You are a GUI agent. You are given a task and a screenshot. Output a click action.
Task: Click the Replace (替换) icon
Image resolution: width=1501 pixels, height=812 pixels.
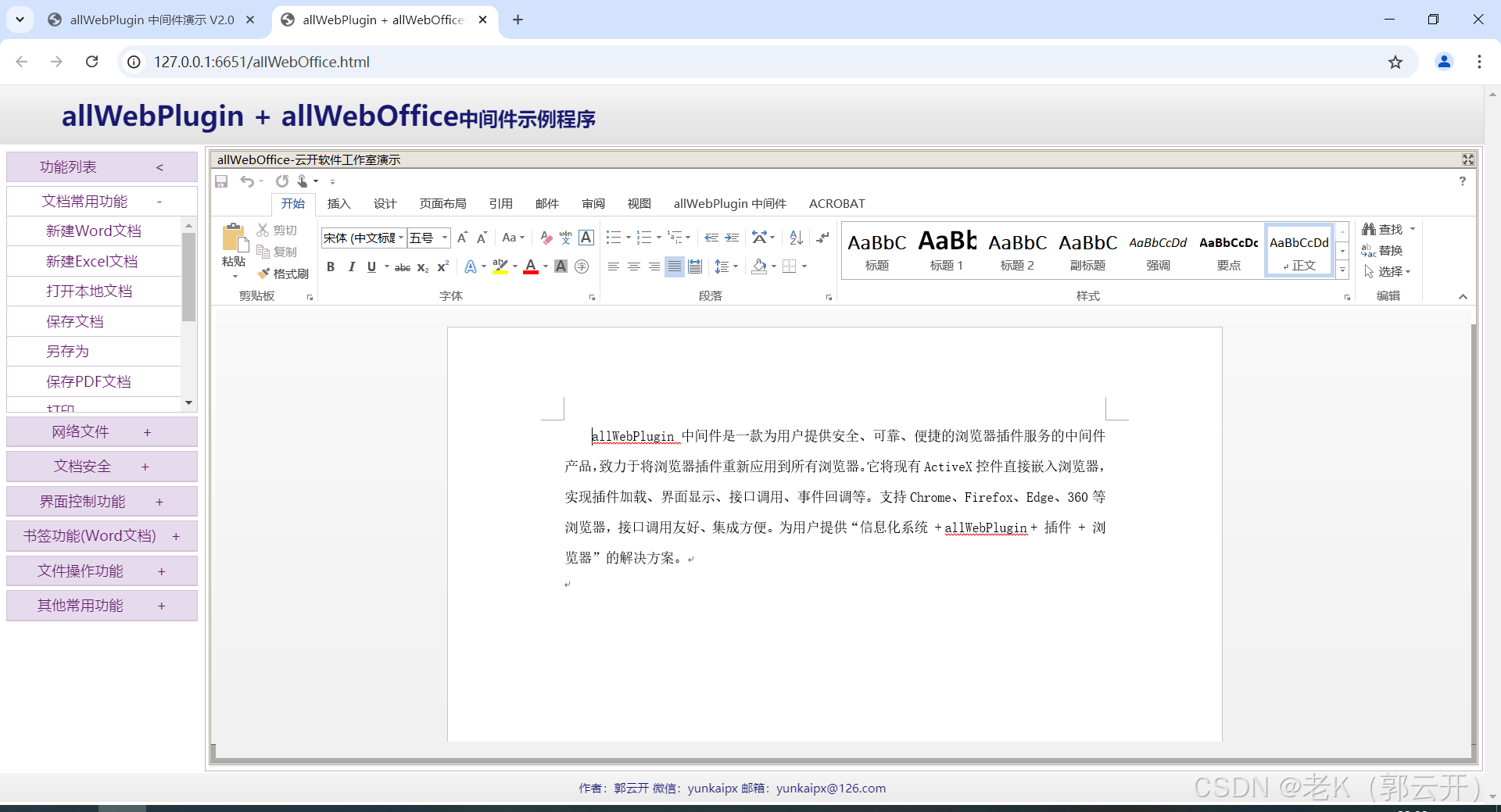1368,250
